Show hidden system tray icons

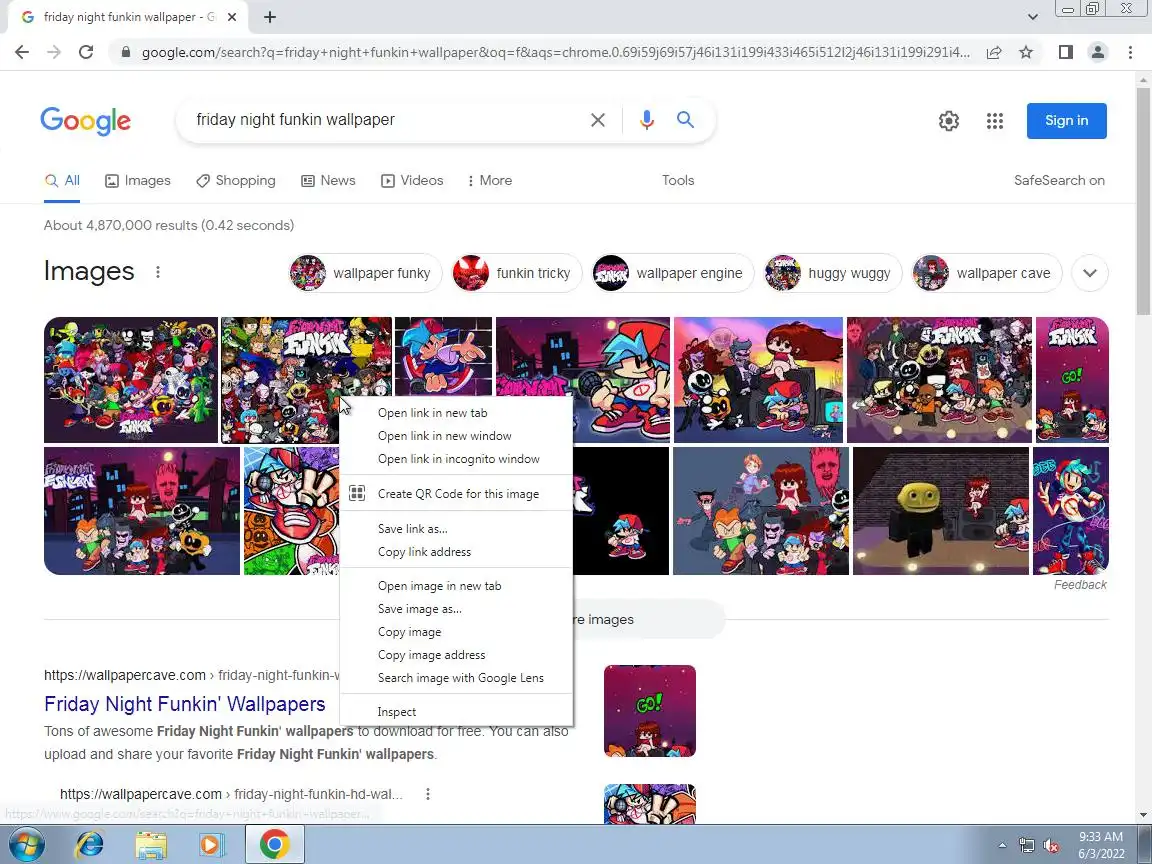tap(1003, 846)
